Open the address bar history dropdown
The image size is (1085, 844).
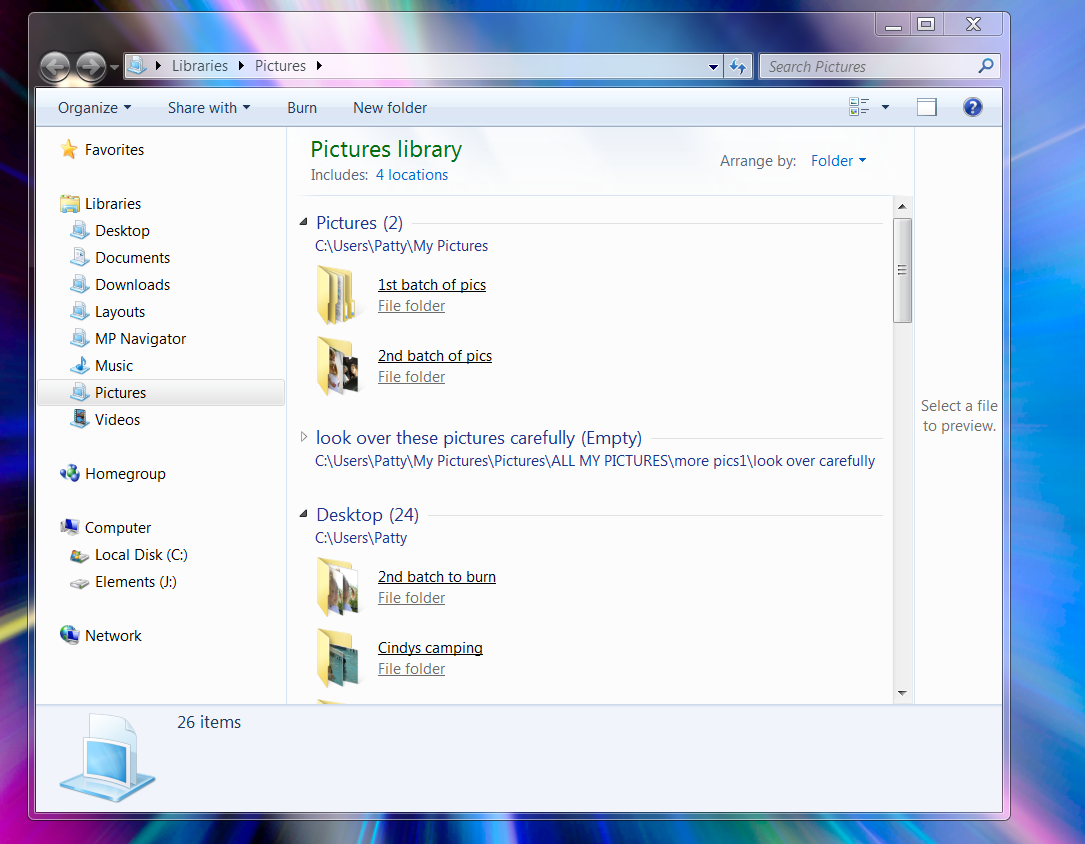[713, 67]
